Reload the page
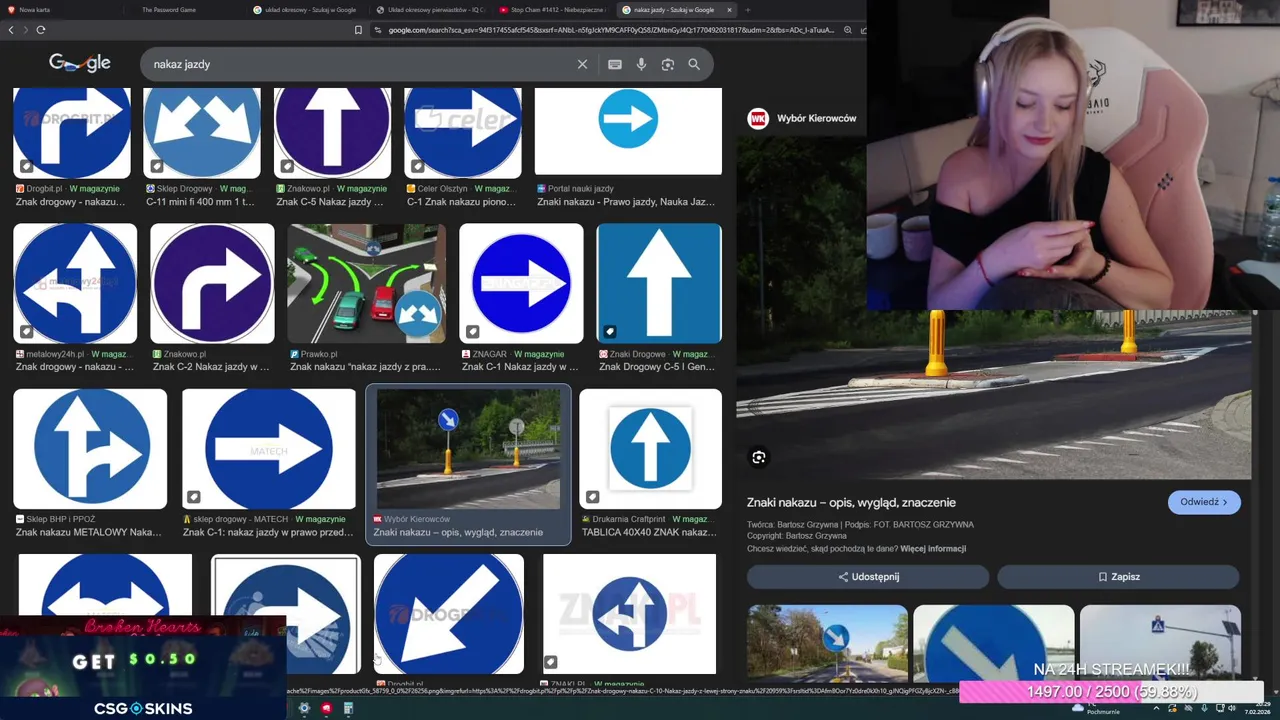The height and width of the screenshot is (720, 1280). pyautogui.click(x=41, y=30)
